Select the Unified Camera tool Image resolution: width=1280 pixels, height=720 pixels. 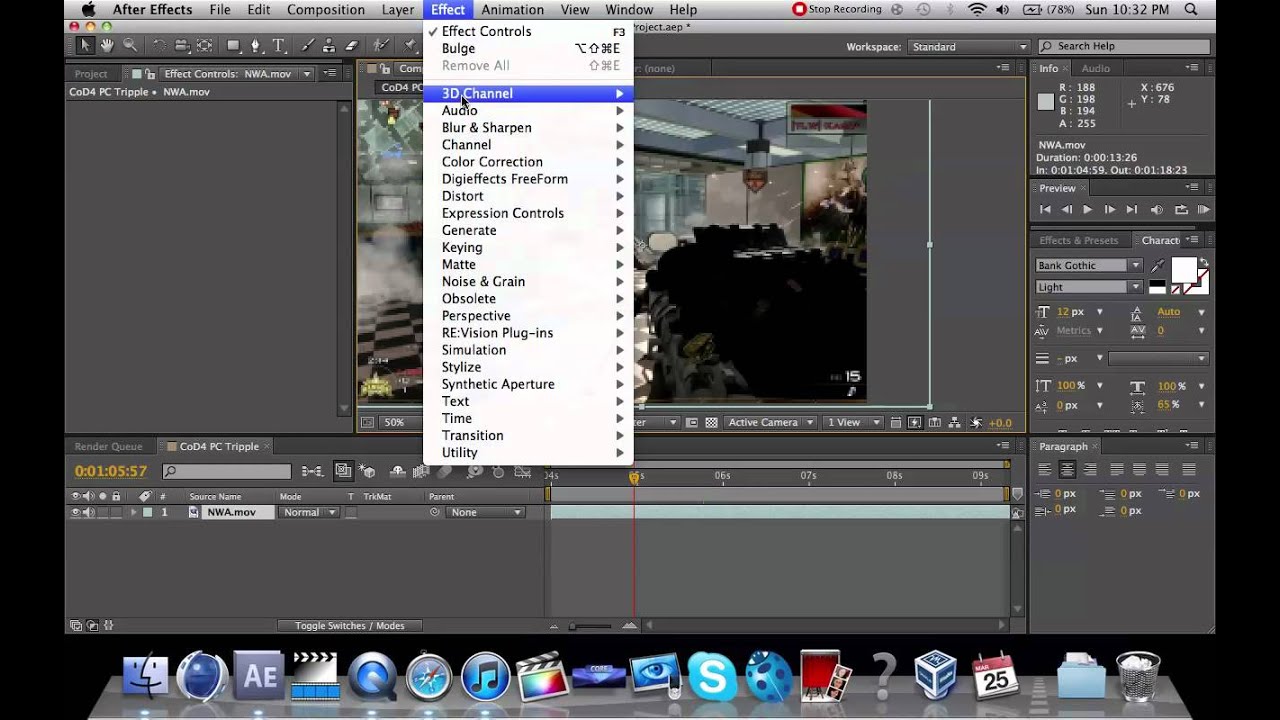pos(182,46)
